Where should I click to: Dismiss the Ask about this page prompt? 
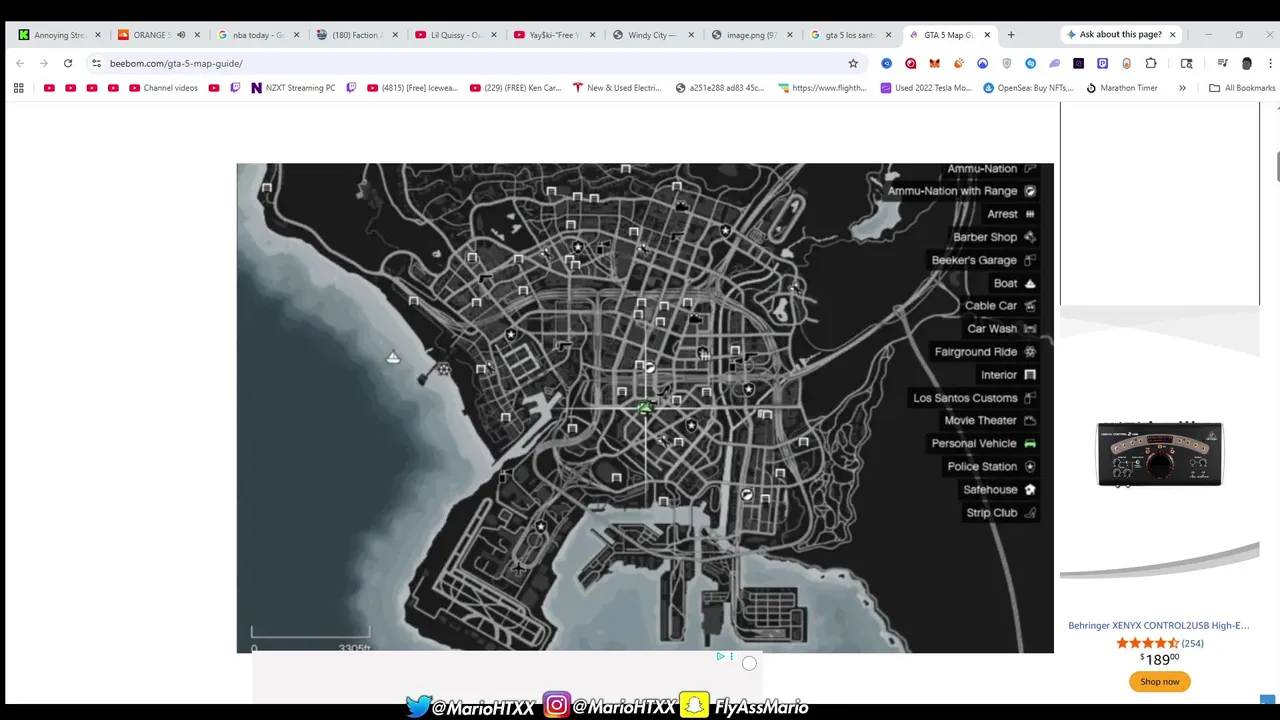[x=1172, y=35]
